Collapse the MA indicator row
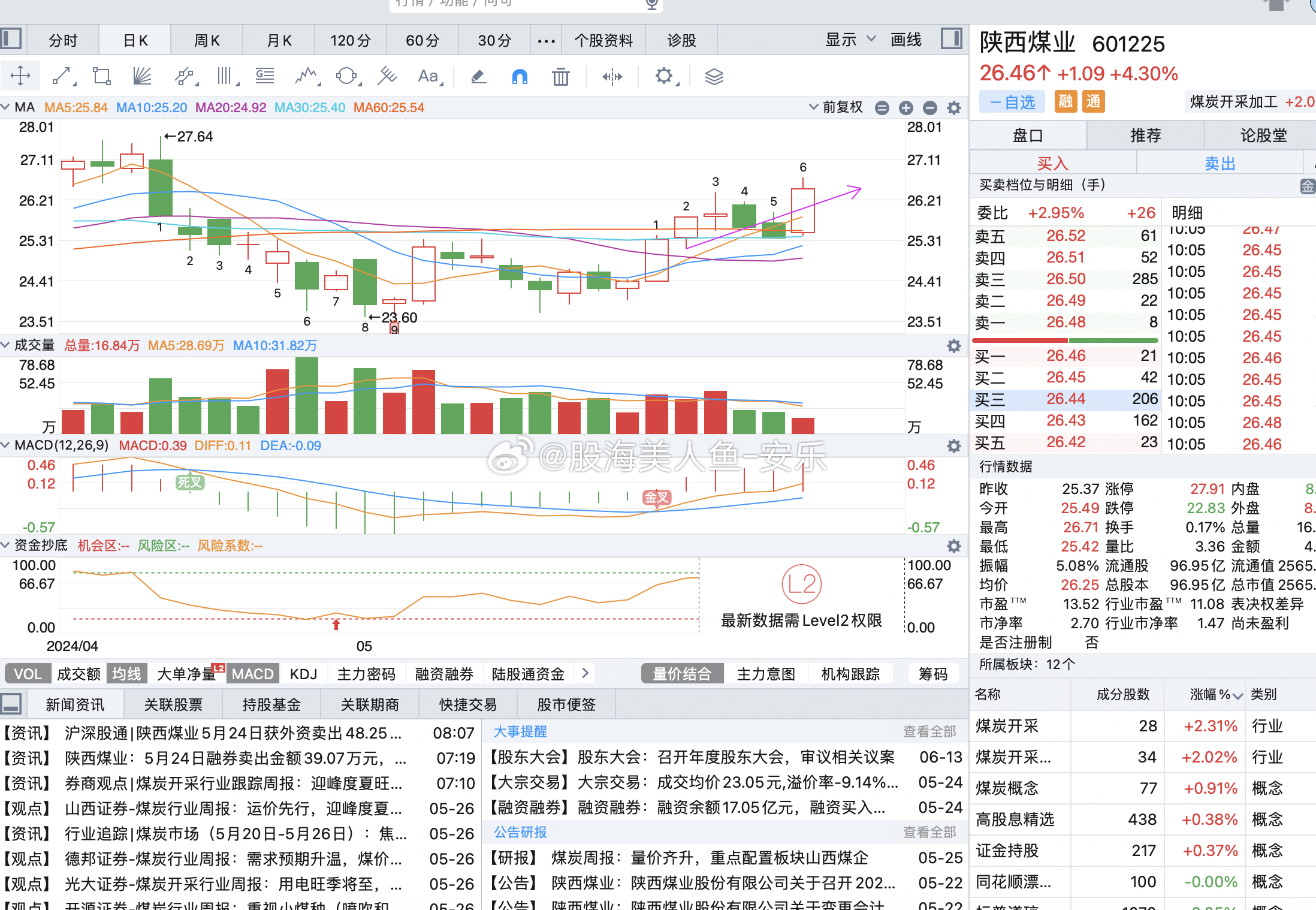Image resolution: width=1316 pixels, height=910 pixels. coord(5,107)
